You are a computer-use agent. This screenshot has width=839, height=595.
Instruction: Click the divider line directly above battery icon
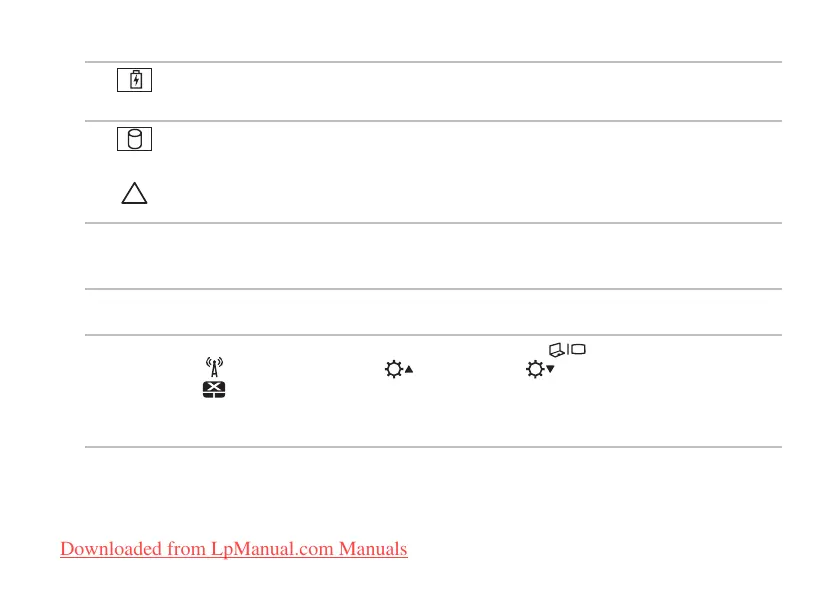pos(432,62)
